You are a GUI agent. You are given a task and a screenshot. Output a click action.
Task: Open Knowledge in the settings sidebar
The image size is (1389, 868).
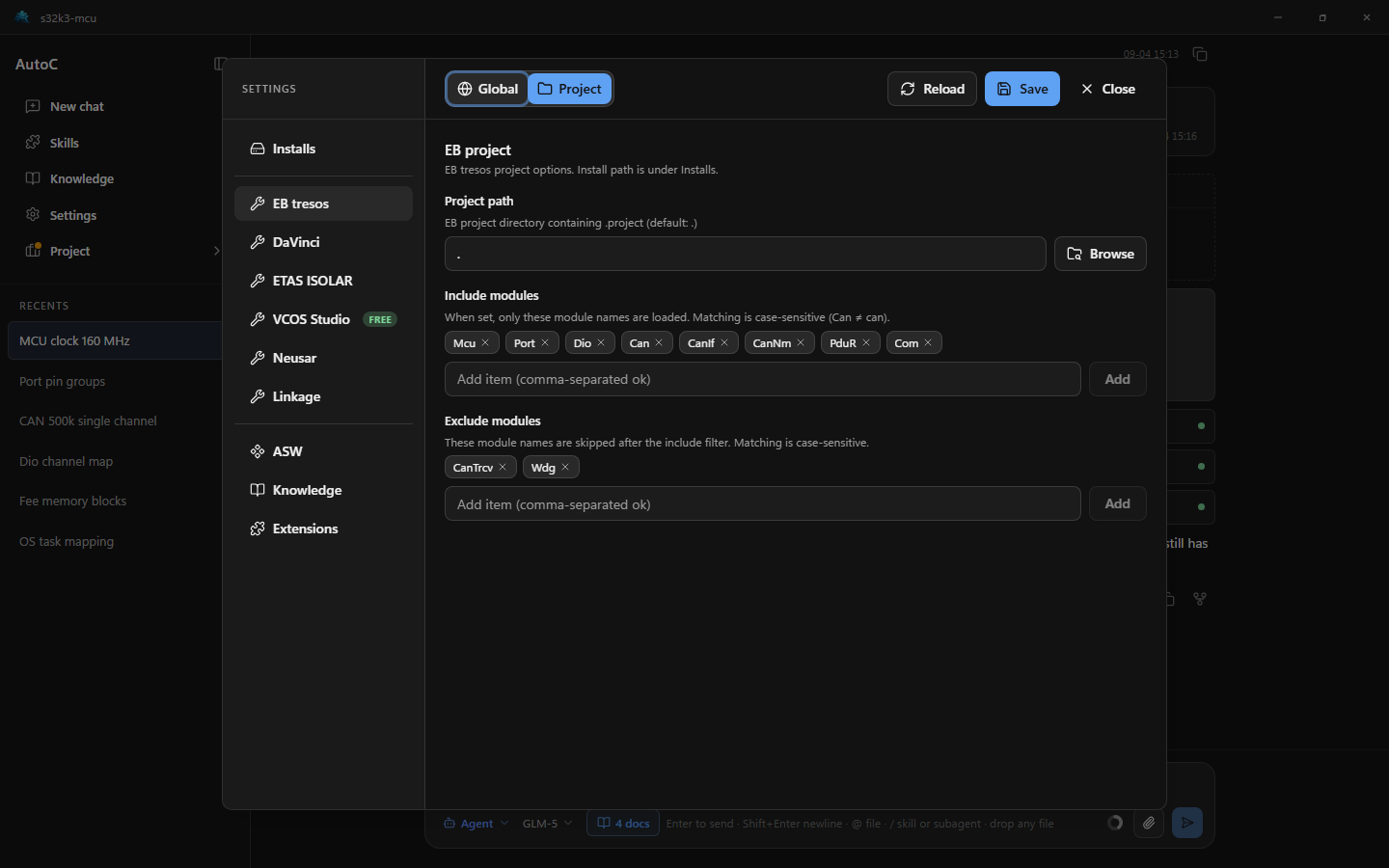323,490
